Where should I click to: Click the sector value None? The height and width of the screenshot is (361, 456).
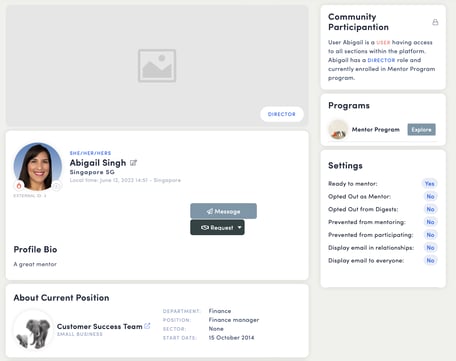tap(216, 329)
